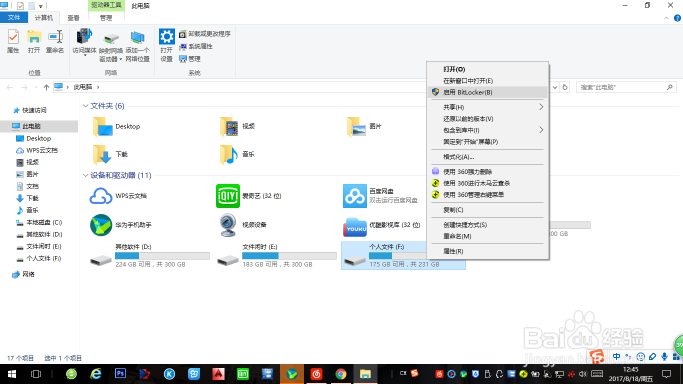Click the Windows Start button
Screen dimensions: 683x384
[12, 374]
